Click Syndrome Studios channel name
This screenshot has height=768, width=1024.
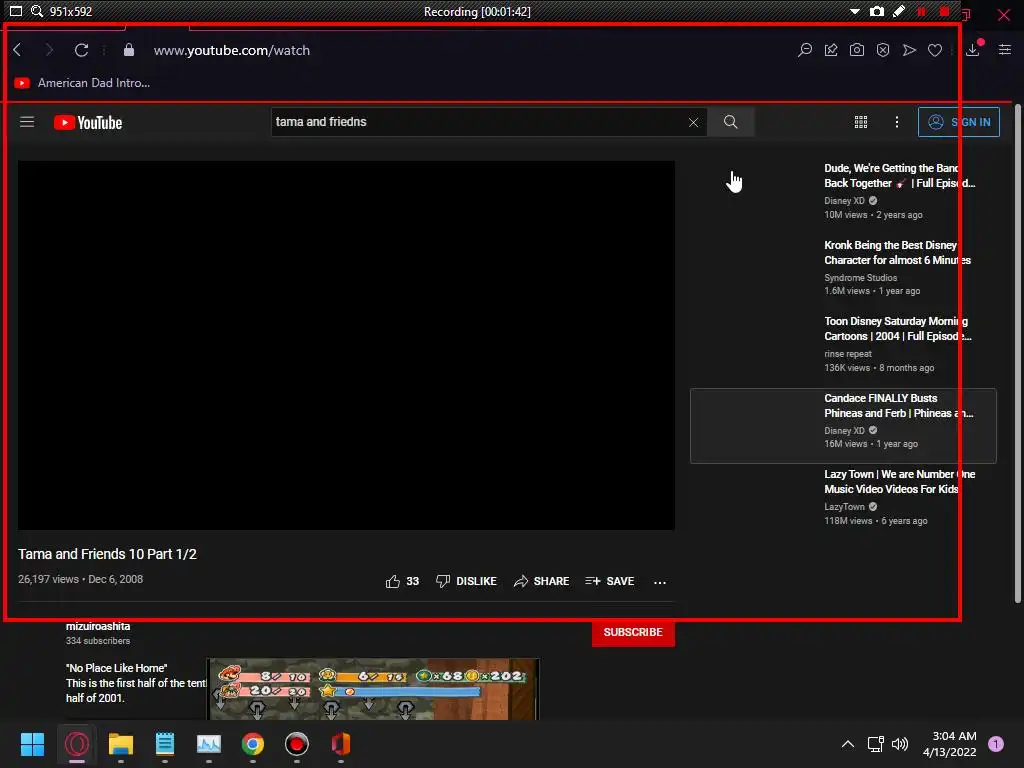(x=861, y=278)
